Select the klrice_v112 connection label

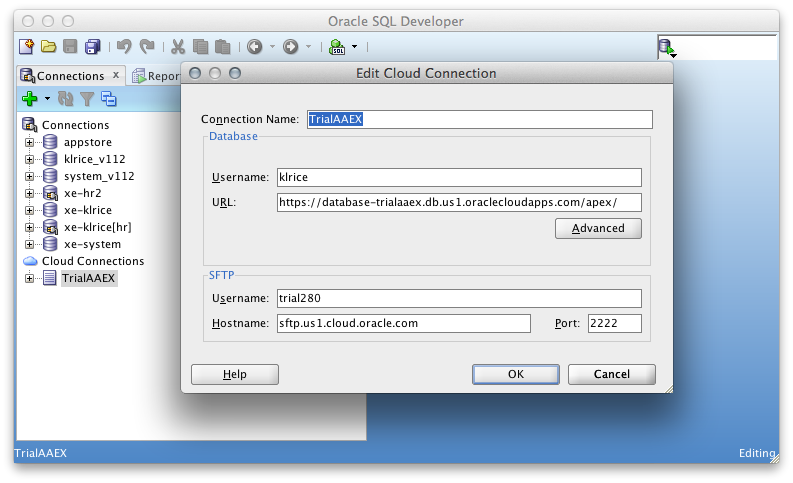pyautogui.click(x=95, y=159)
